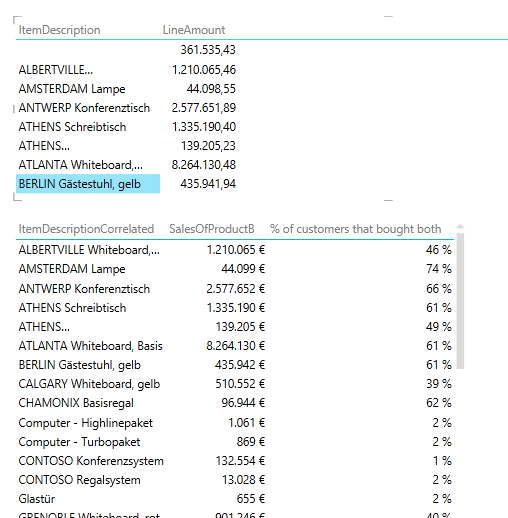Select CHAMONIX Basisregal row
This screenshot has height=518, width=508.
[235, 403]
